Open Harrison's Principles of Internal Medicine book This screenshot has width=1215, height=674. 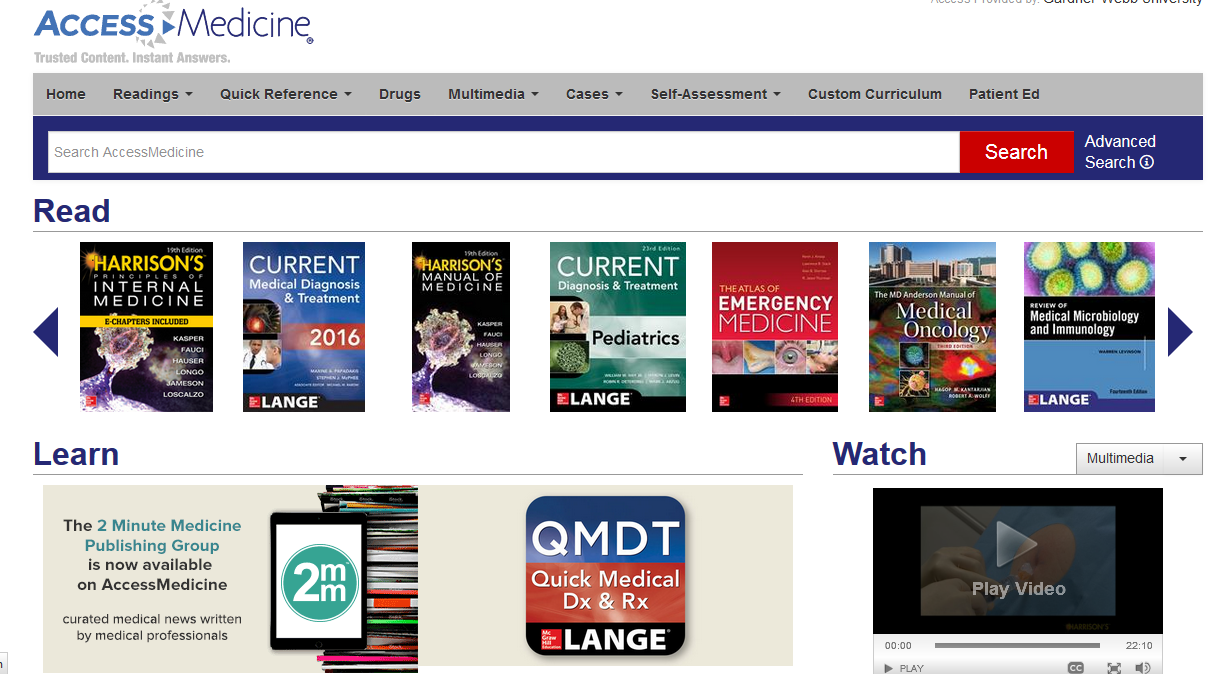tap(147, 327)
